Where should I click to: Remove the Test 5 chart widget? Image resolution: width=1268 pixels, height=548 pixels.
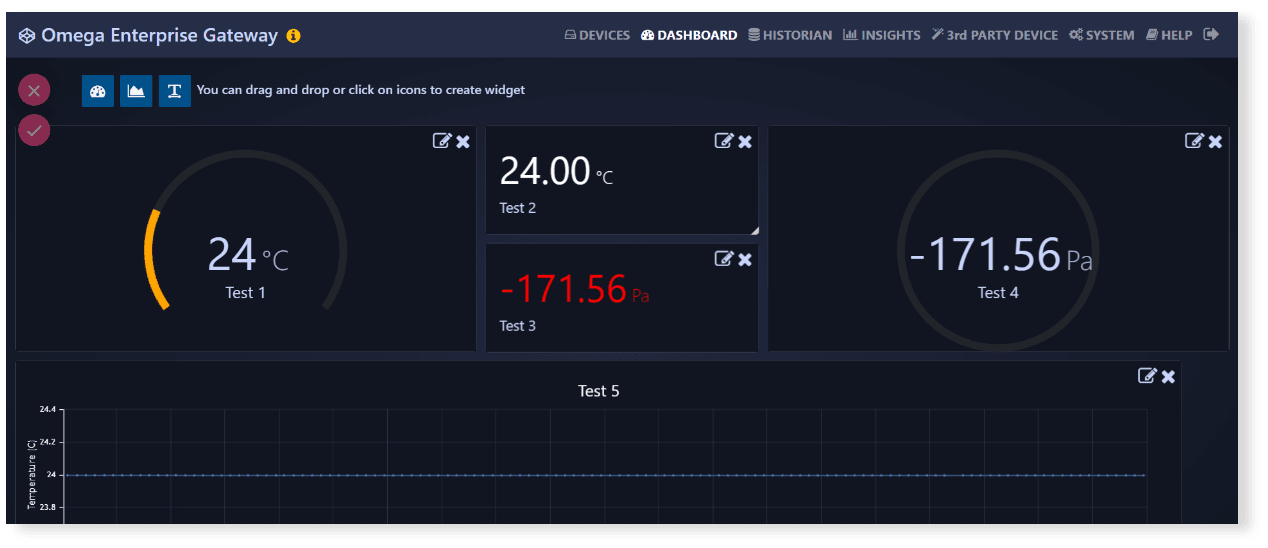[1168, 376]
